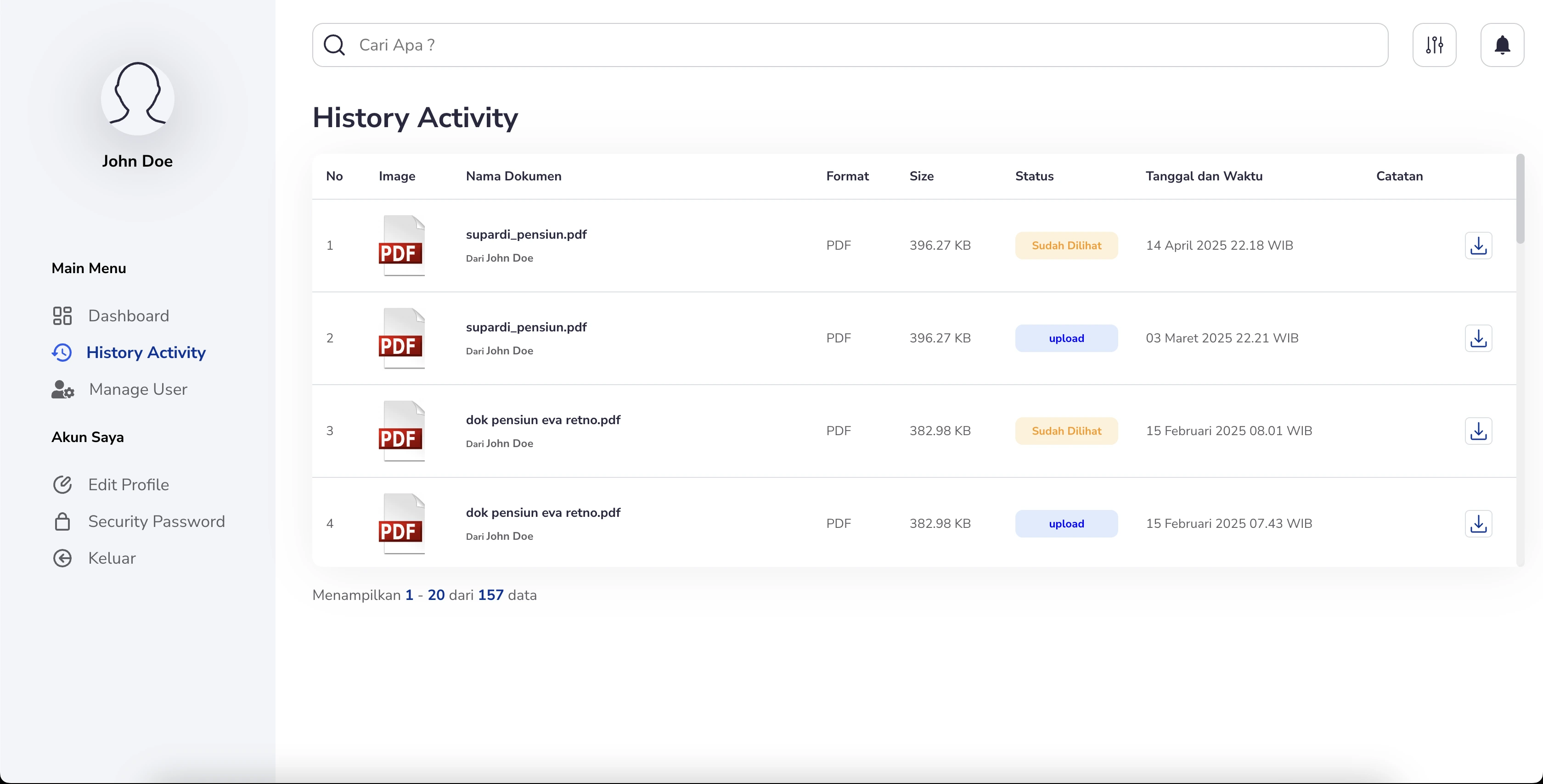Screen dimensions: 1543x784
Task: Click 'Sudah Dilihat' status badge row 1
Action: click(x=1065, y=246)
